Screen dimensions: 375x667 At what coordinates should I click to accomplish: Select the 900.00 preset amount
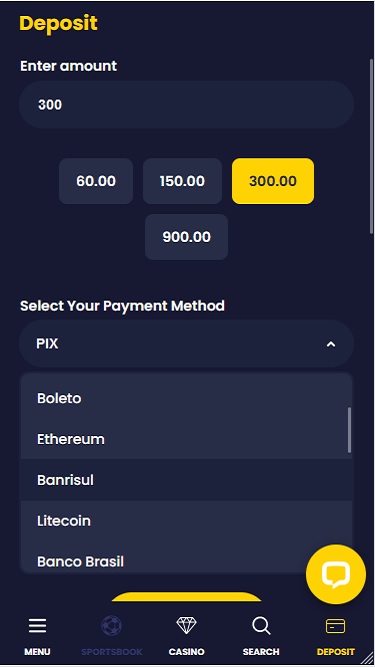coord(187,237)
